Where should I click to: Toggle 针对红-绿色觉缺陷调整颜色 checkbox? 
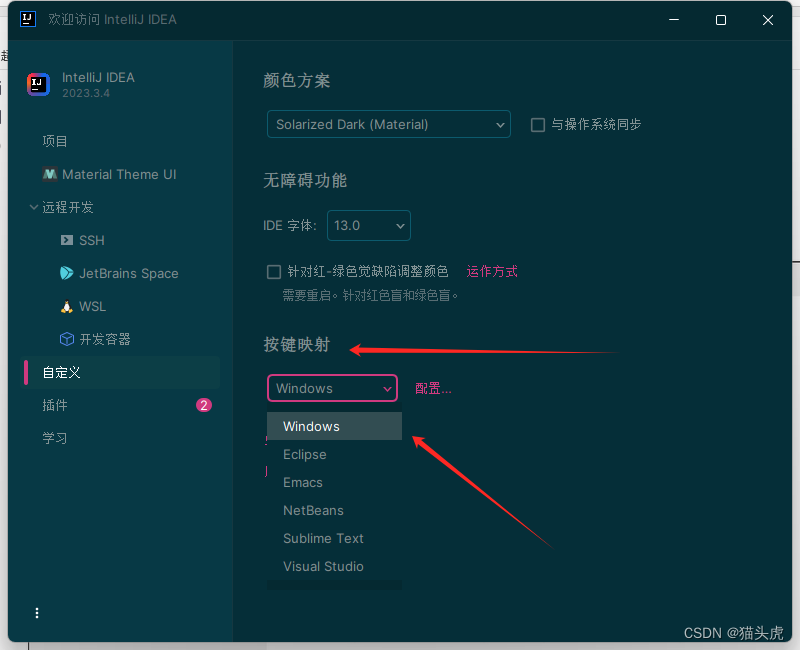274,271
